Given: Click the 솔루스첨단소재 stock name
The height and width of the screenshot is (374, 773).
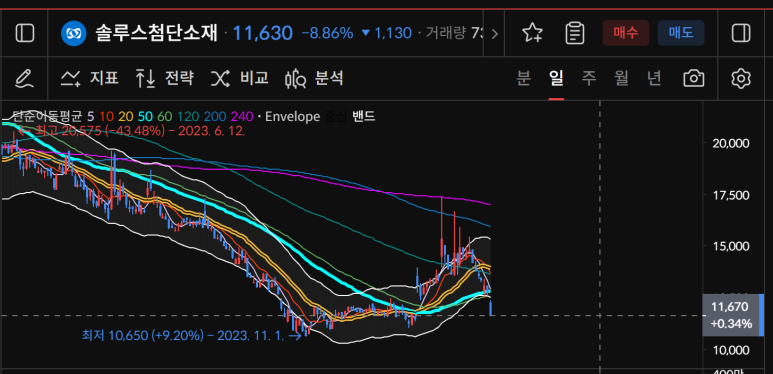Looking at the screenshot, I should click(156, 34).
